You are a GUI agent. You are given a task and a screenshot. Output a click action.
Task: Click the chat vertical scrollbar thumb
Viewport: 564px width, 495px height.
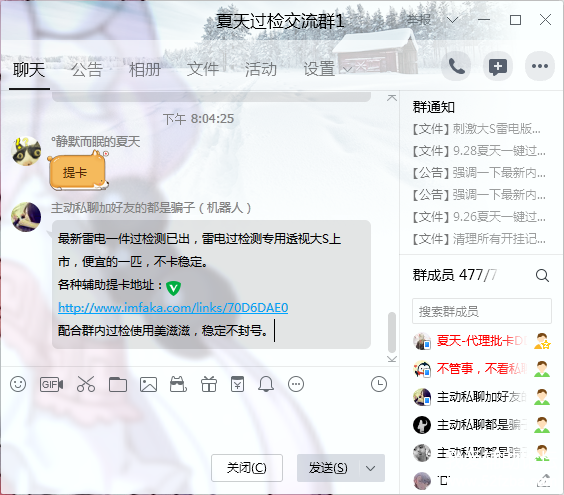[392, 332]
